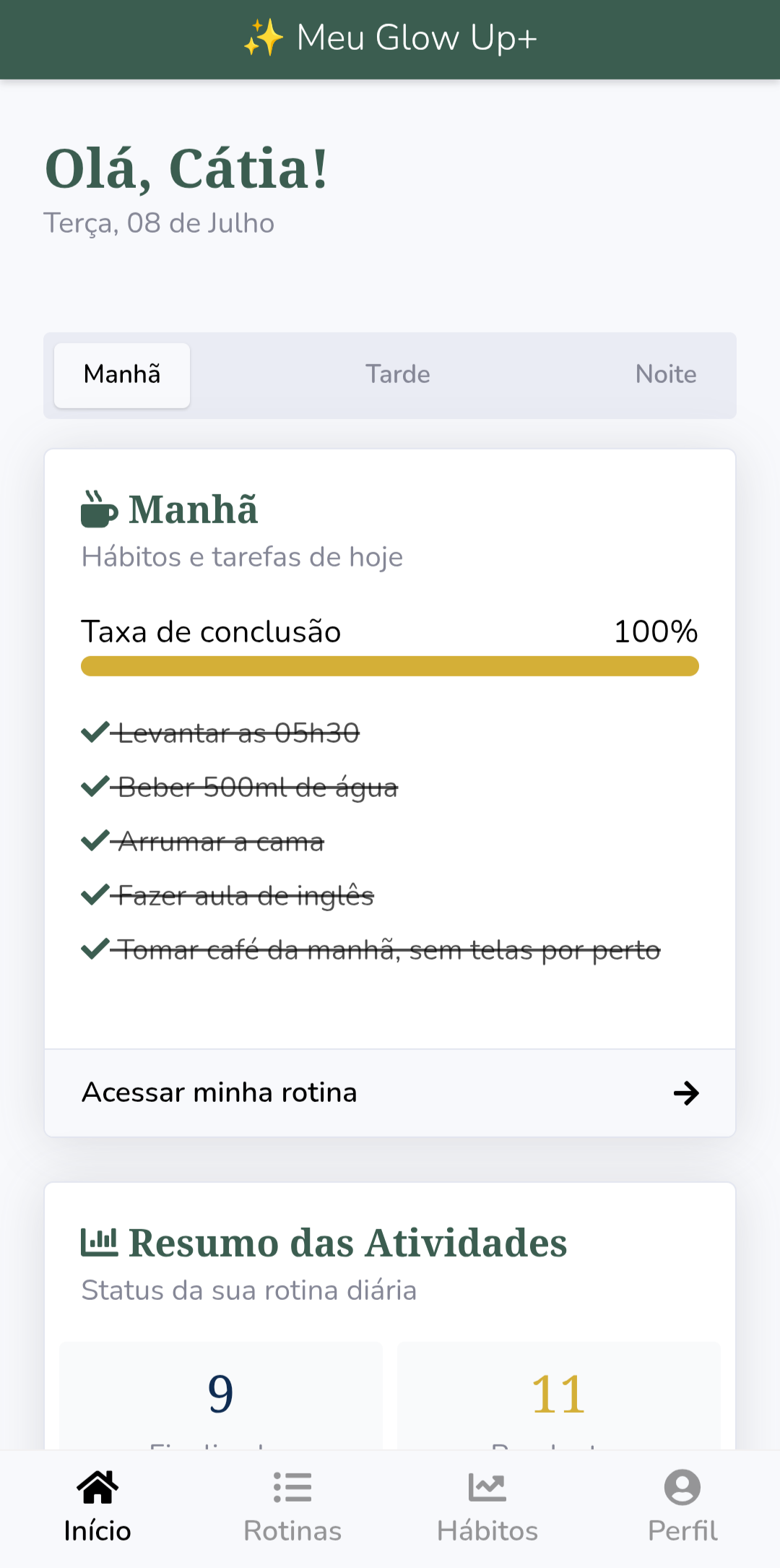Open the Perfil user icon
This screenshot has height=1568, width=780.
(682, 1487)
